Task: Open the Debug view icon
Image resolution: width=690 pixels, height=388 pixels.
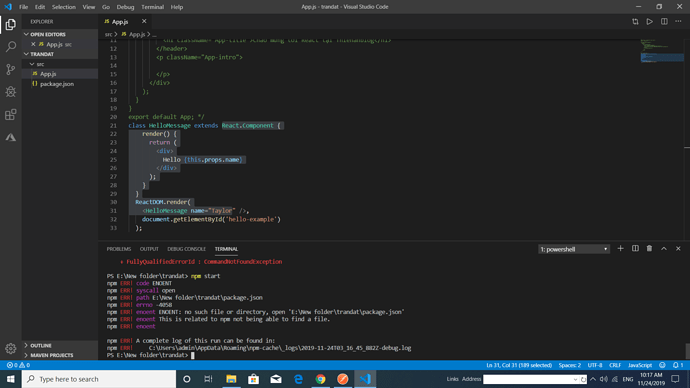Action: point(11,92)
